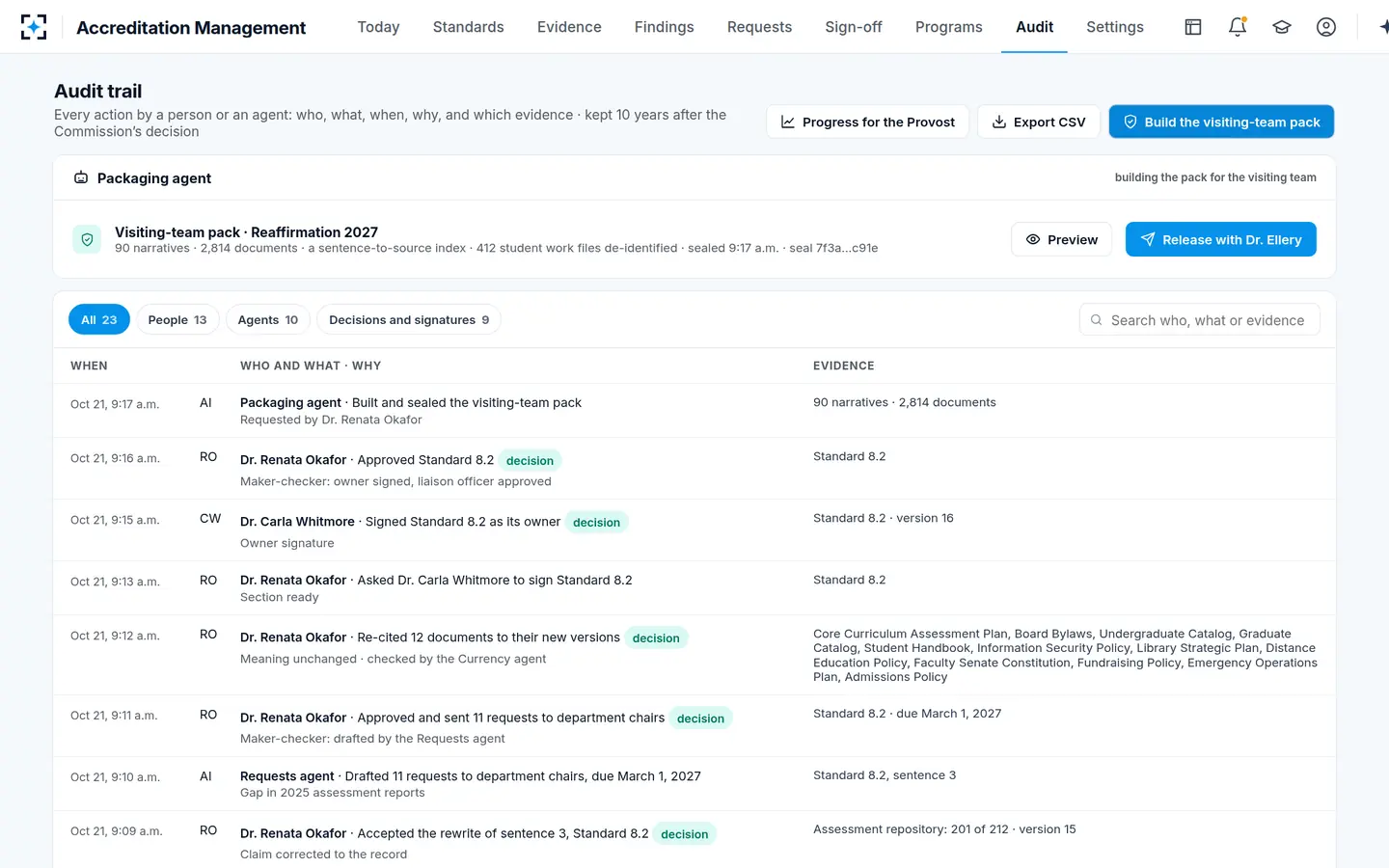
Task: Select the All 23 filter chip
Action: pyautogui.click(x=98, y=319)
